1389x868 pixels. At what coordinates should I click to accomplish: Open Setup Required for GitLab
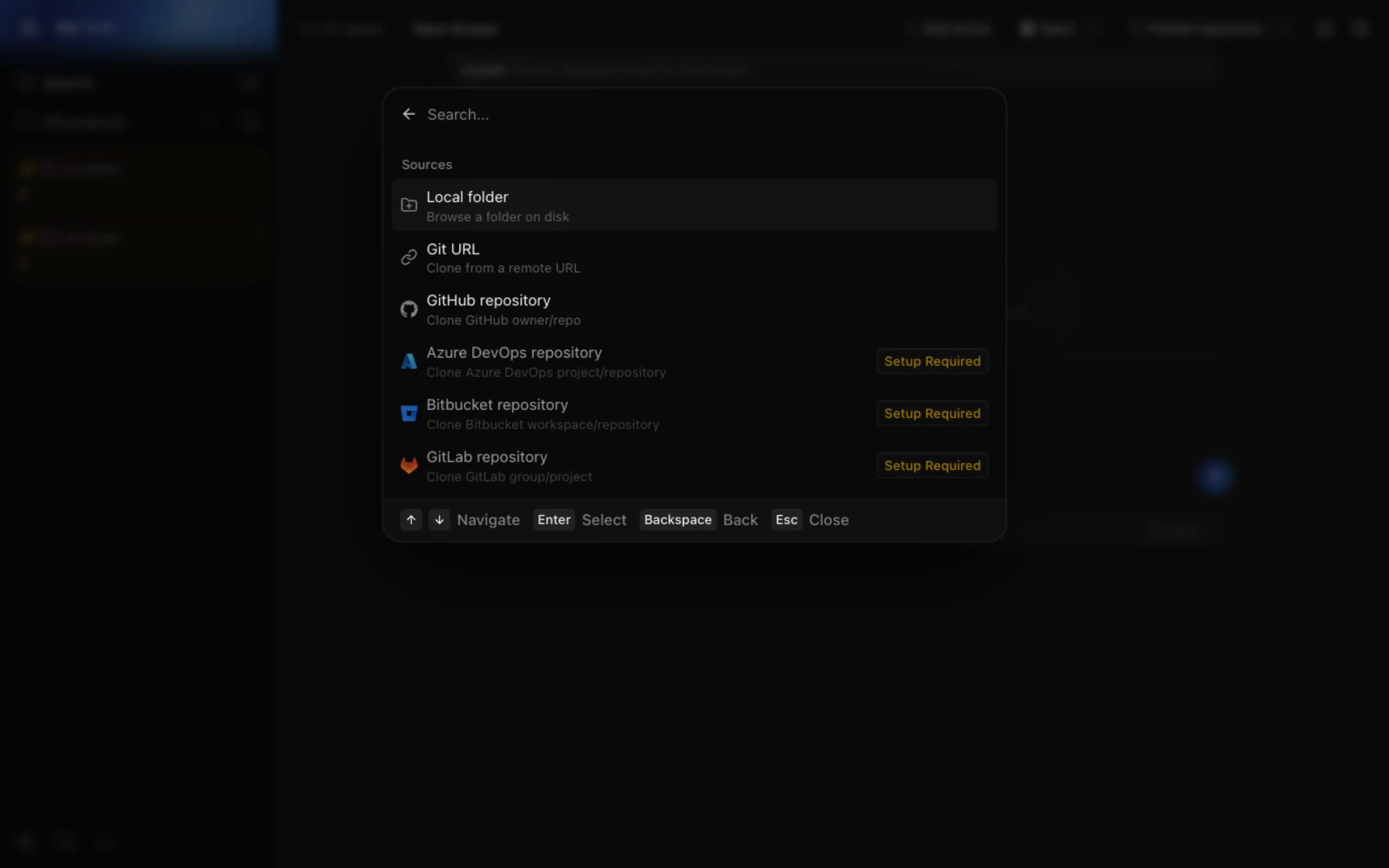click(x=932, y=465)
